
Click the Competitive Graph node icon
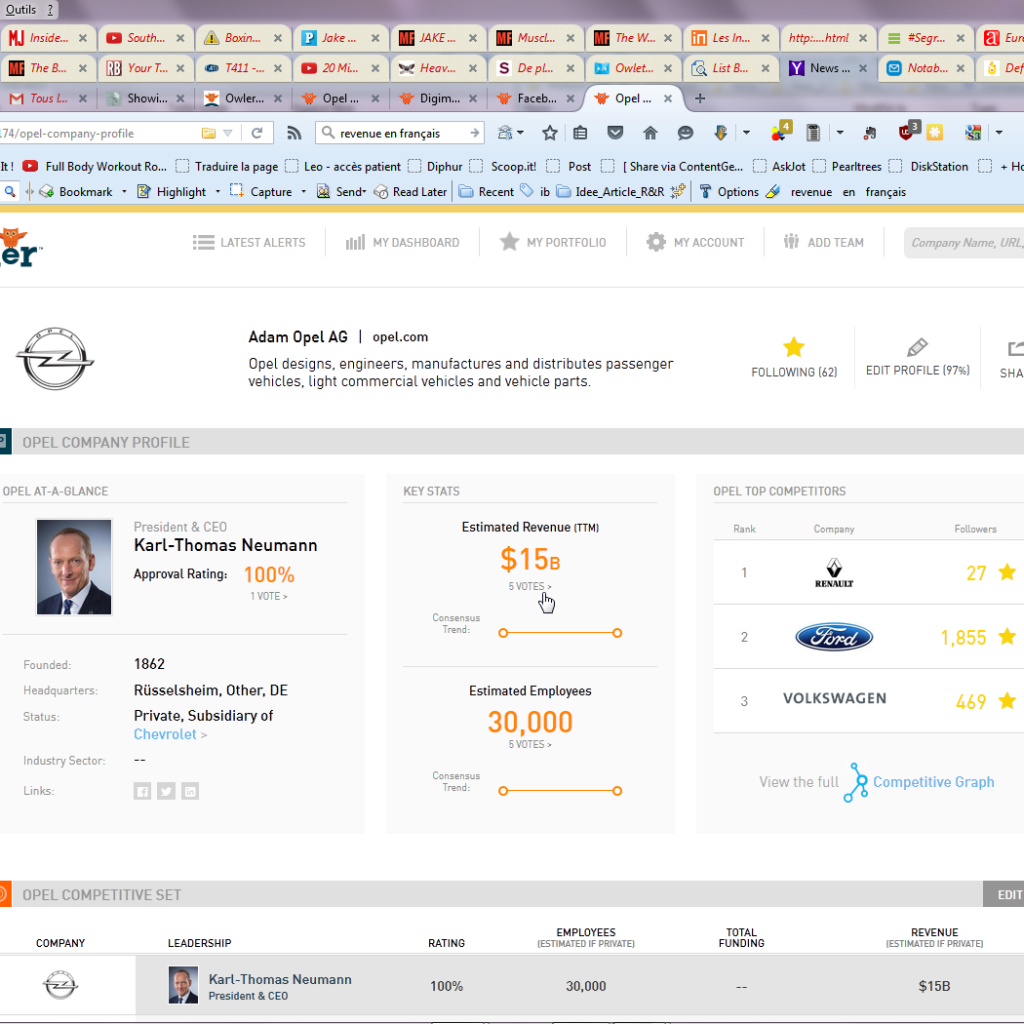[856, 782]
